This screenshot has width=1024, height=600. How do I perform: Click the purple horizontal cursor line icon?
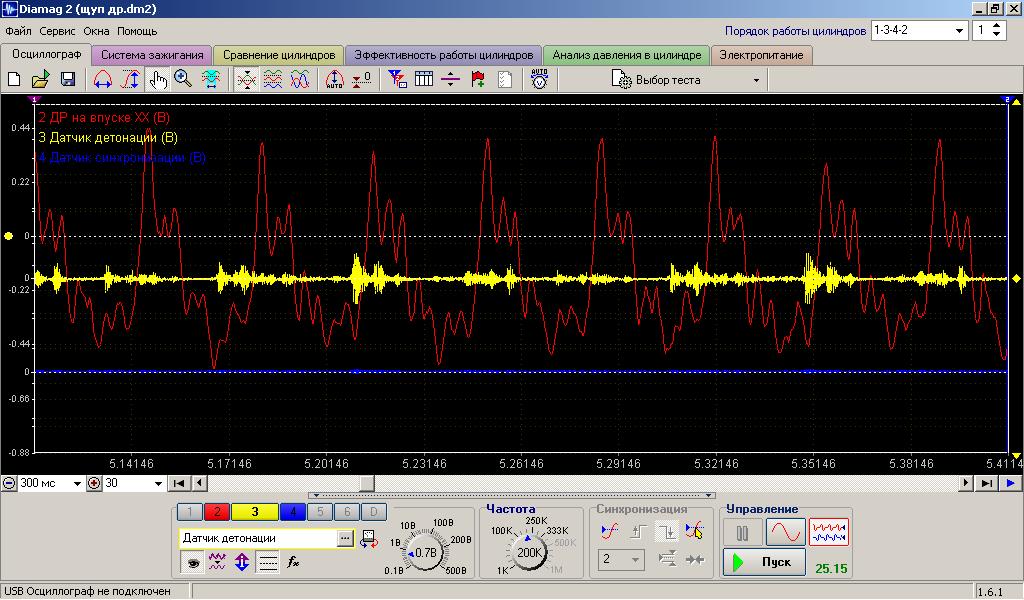coord(451,80)
